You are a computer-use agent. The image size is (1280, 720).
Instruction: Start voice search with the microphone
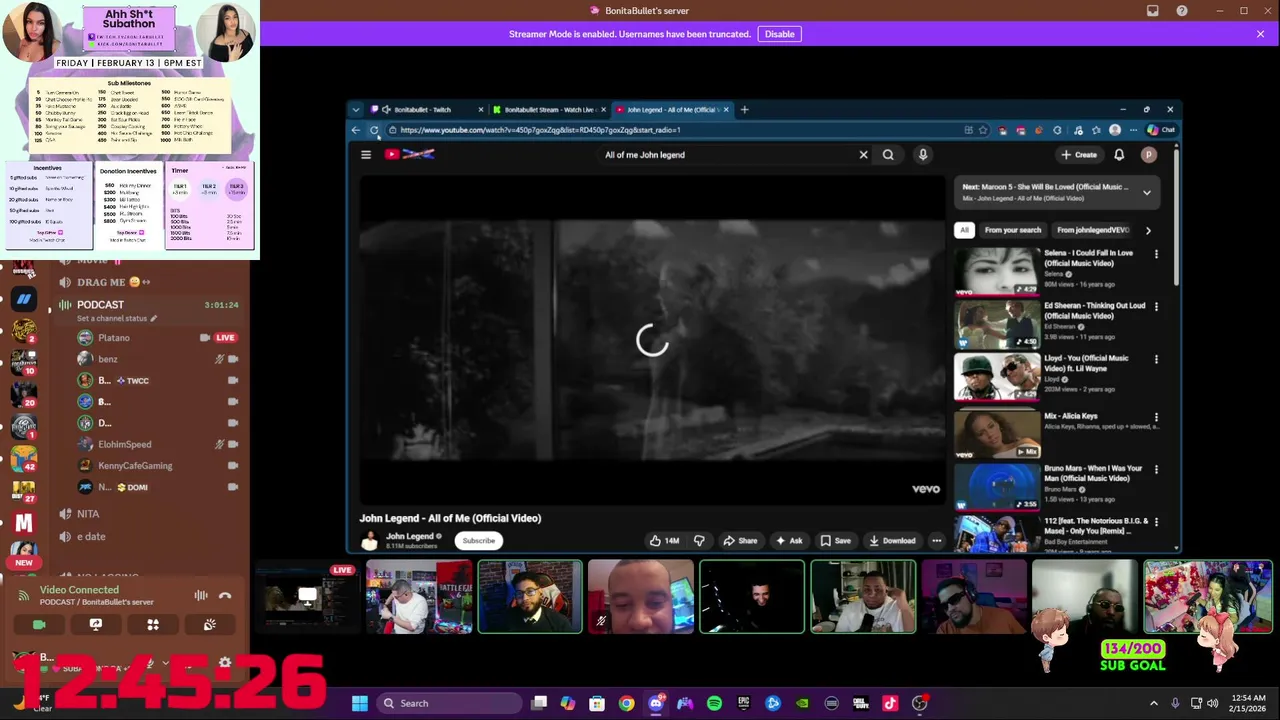pos(923,155)
